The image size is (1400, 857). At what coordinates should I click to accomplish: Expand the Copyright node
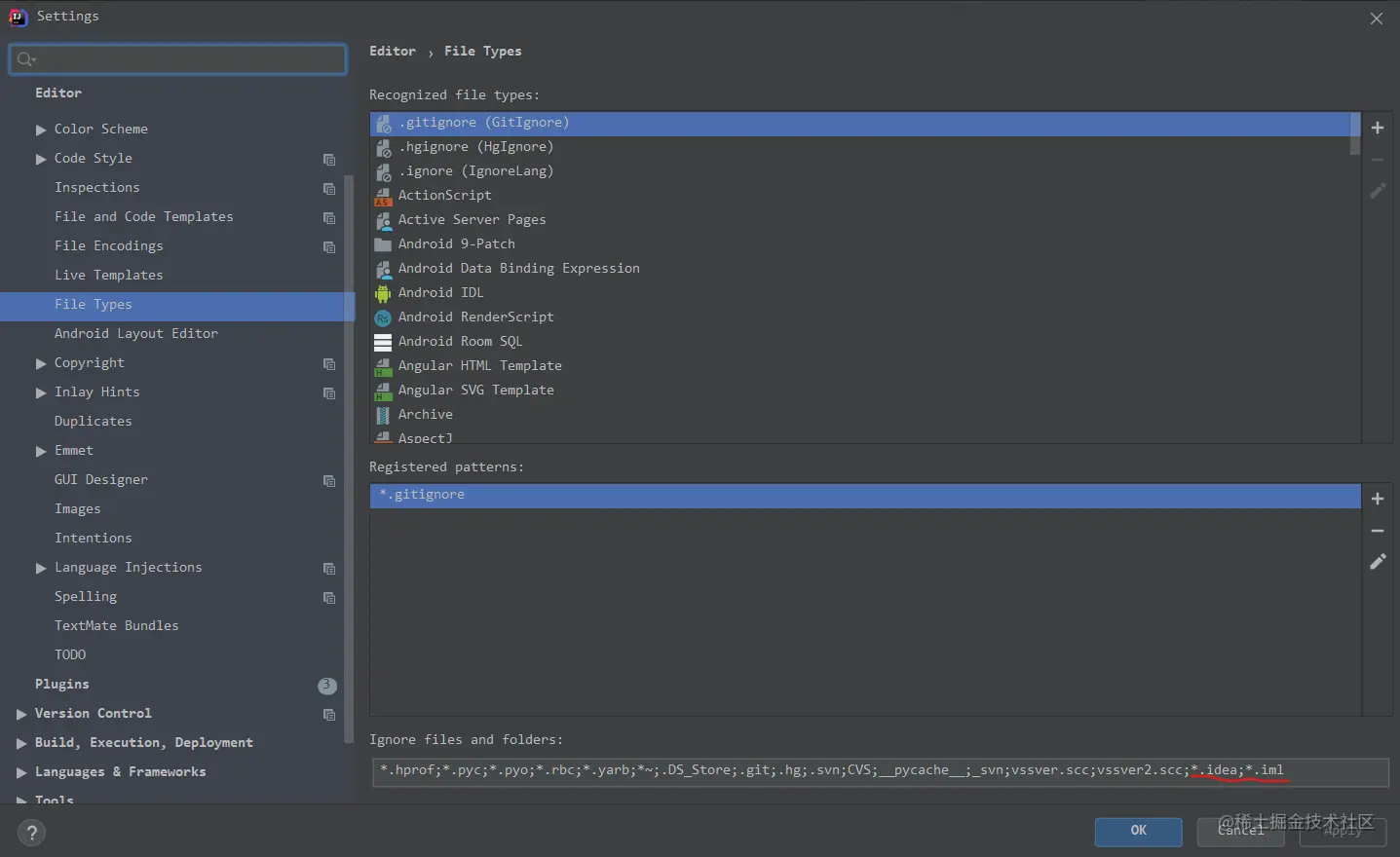pos(41,363)
